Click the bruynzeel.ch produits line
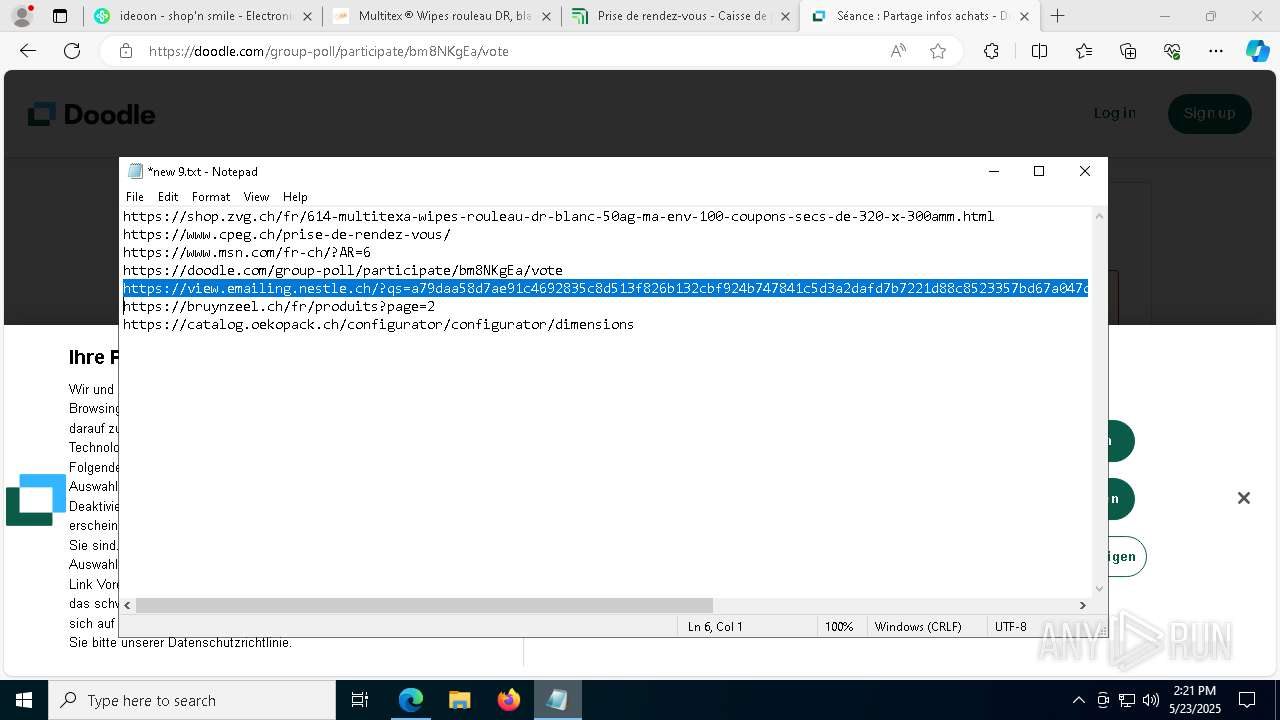Viewport: 1280px width, 720px height. pos(279,306)
